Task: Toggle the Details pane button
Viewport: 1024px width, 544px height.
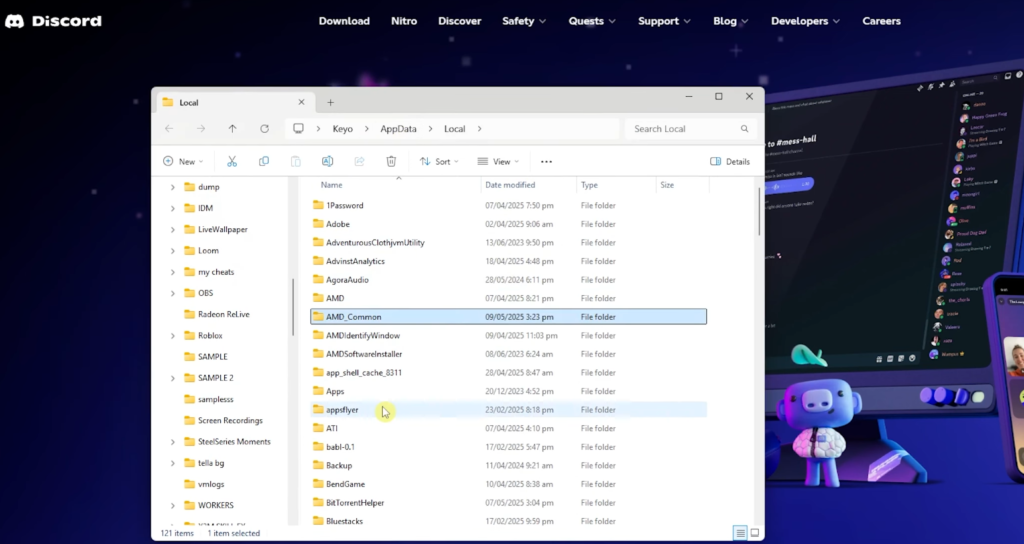Action: tap(730, 161)
